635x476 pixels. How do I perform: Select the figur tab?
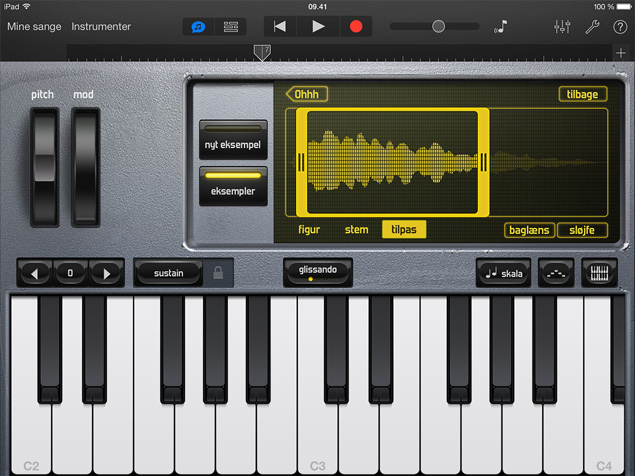(x=309, y=230)
